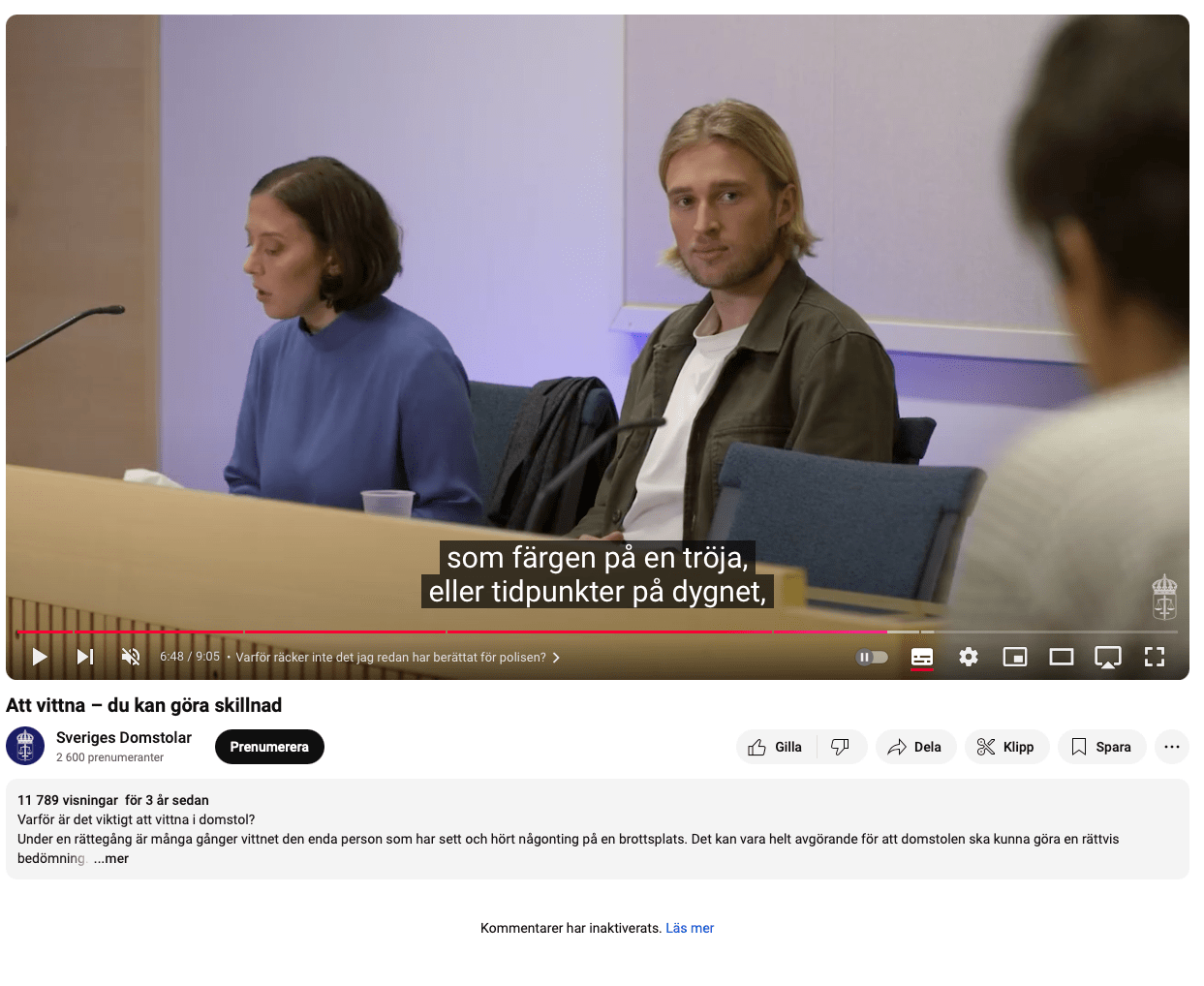This screenshot has width=1204, height=986.
Task: Subscribe with the Prenumerera button
Action: 269,747
